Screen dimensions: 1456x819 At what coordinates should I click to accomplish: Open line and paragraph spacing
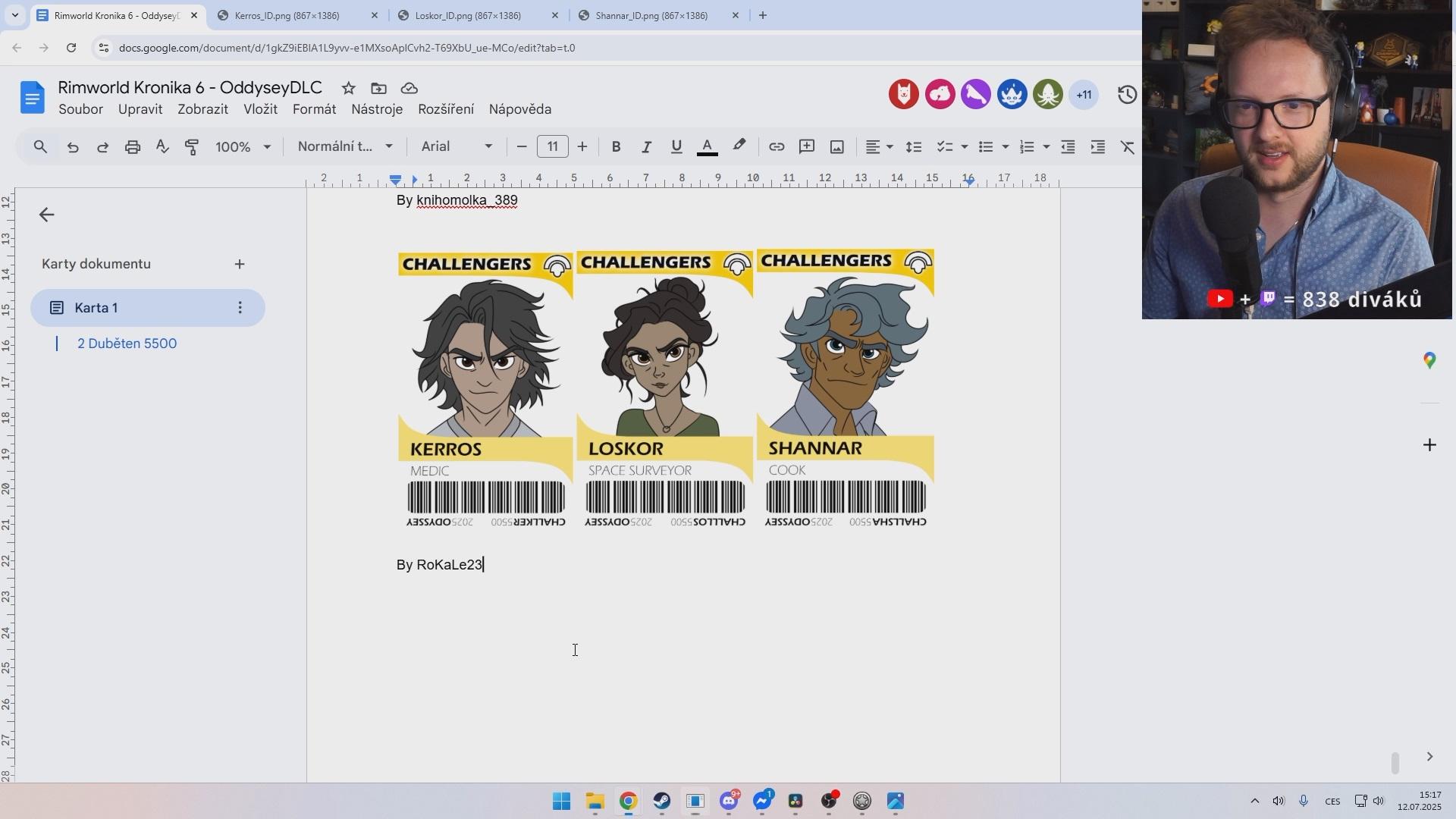(x=914, y=147)
